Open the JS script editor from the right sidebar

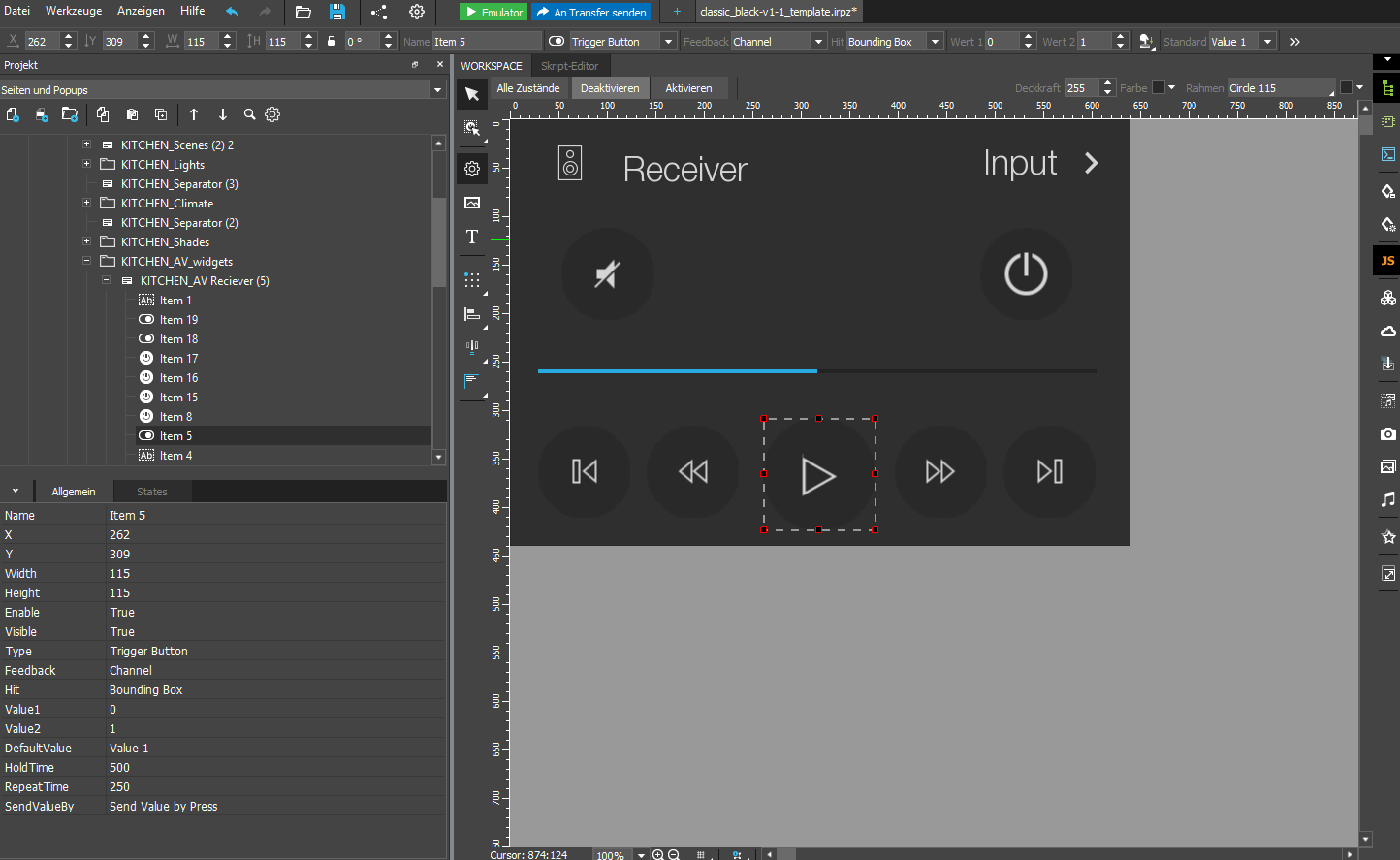(x=1387, y=260)
